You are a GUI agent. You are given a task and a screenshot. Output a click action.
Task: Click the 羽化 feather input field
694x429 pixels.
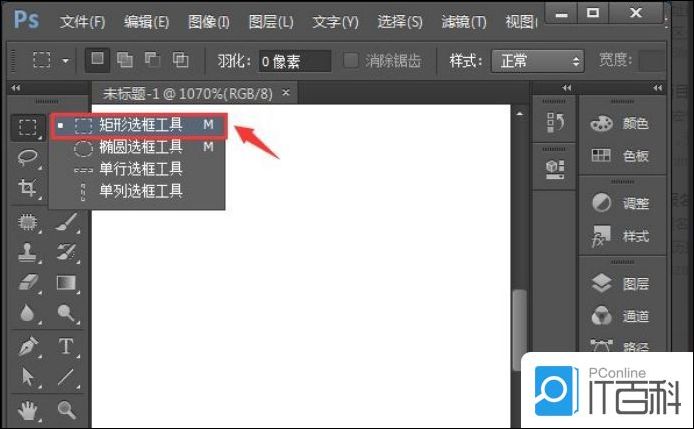[x=295, y=61]
